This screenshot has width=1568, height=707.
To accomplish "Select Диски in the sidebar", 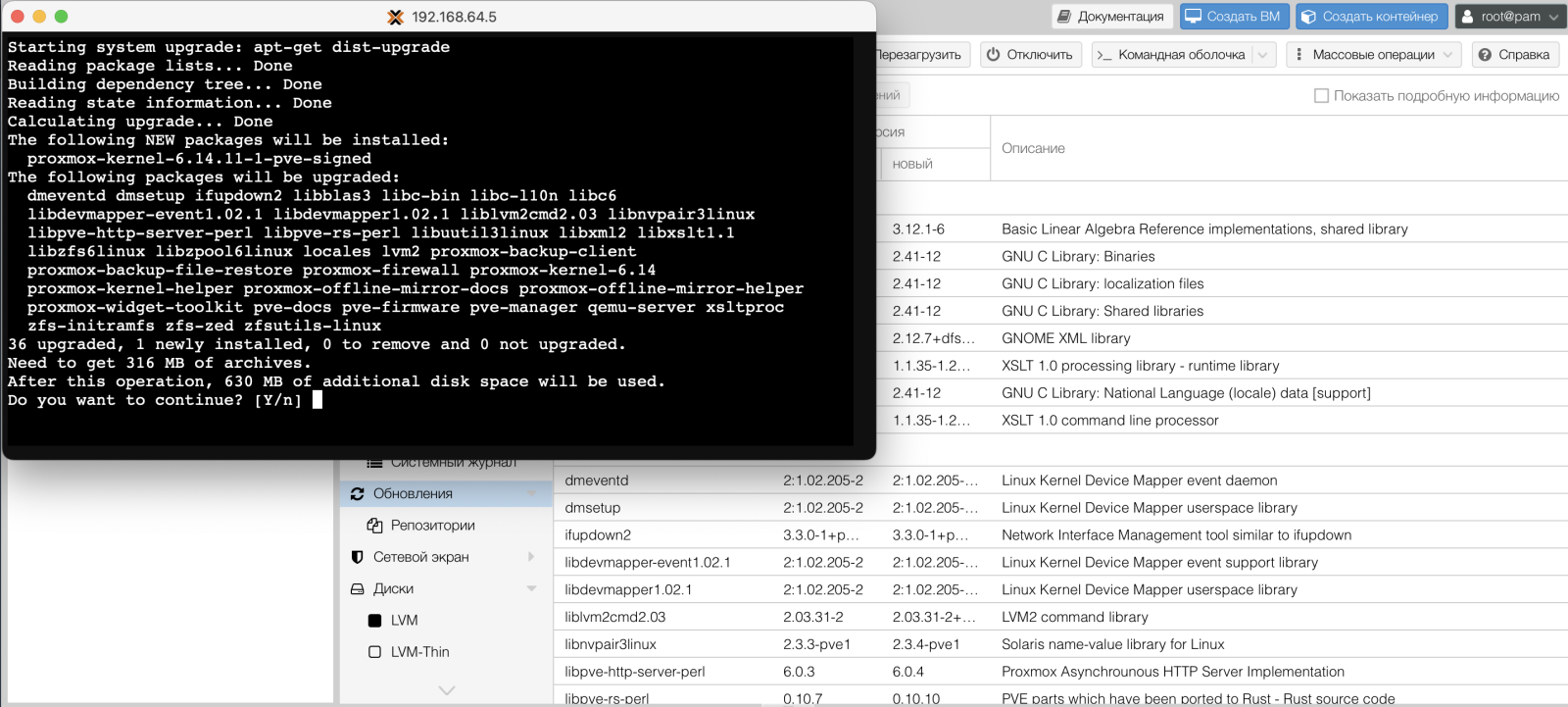I will [446, 588].
